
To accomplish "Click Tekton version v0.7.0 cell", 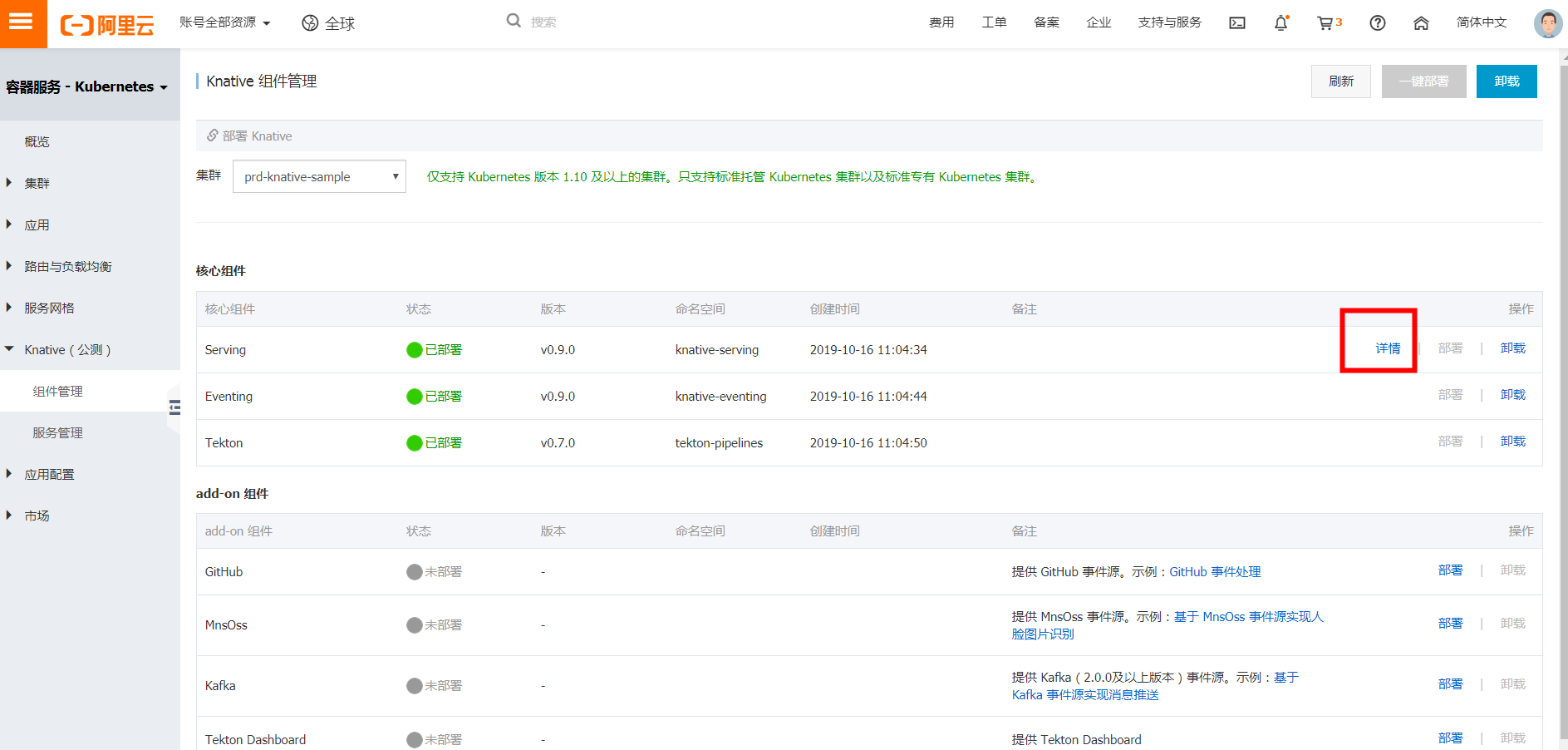I will pyautogui.click(x=558, y=443).
